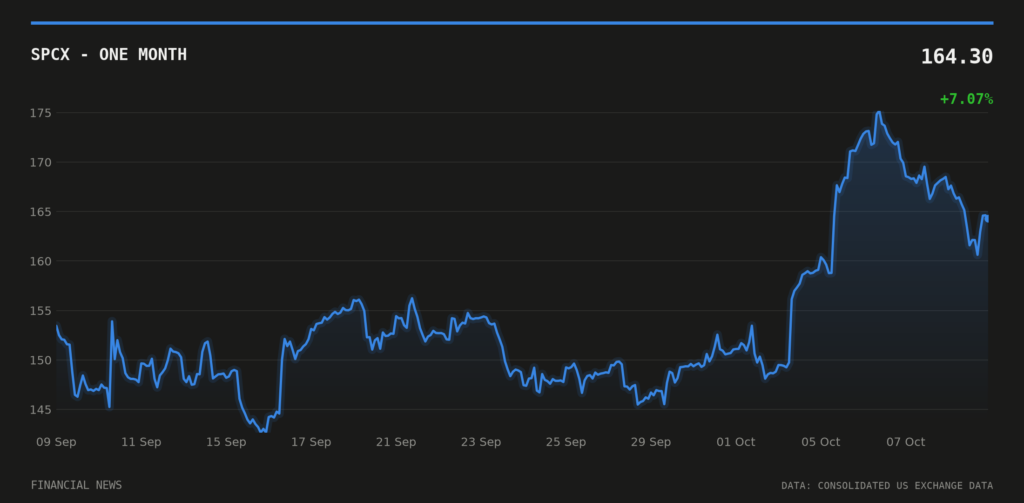Click the 09 Sep date label
This screenshot has width=1024, height=503.
click(x=56, y=442)
